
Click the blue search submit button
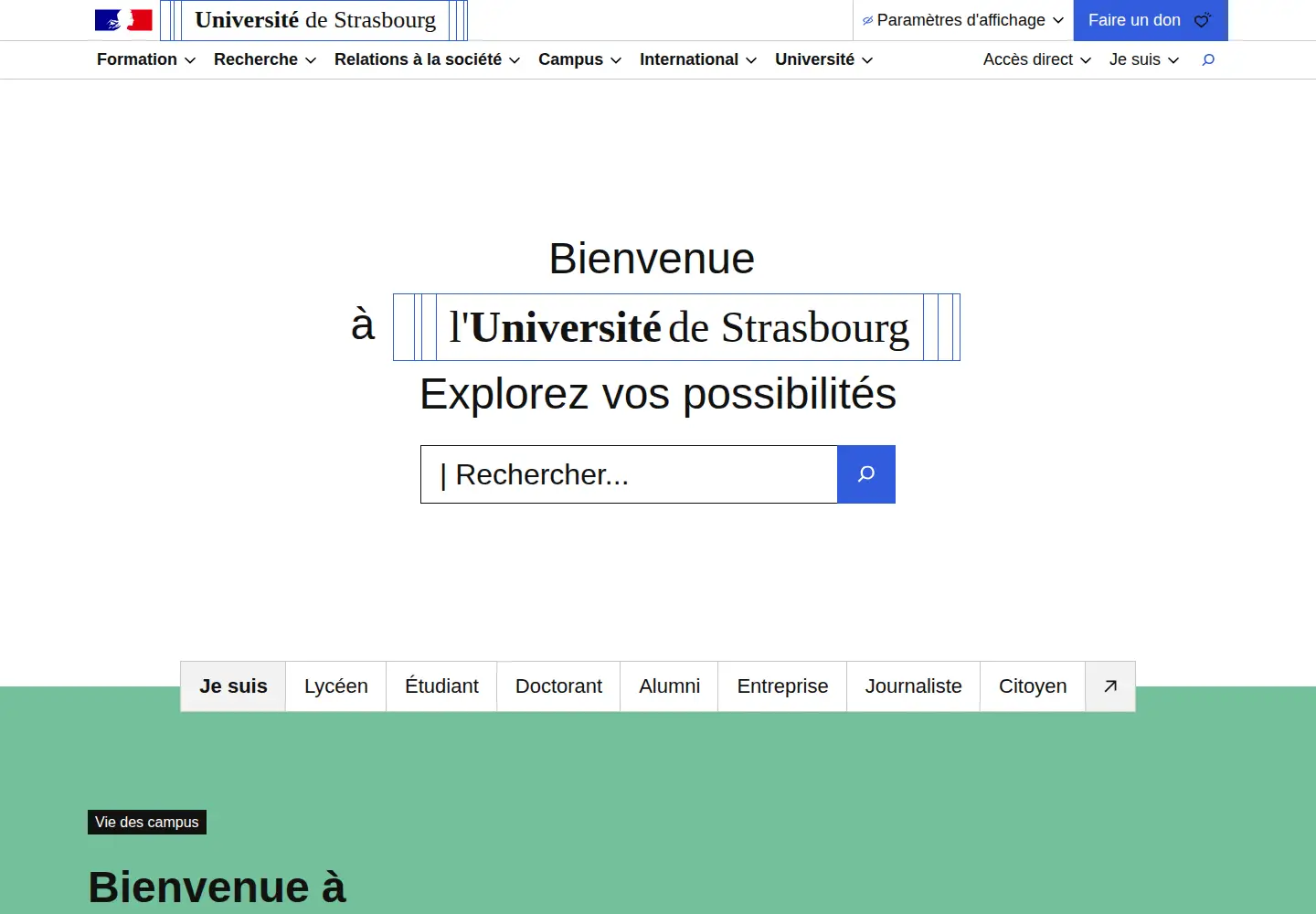pos(866,474)
